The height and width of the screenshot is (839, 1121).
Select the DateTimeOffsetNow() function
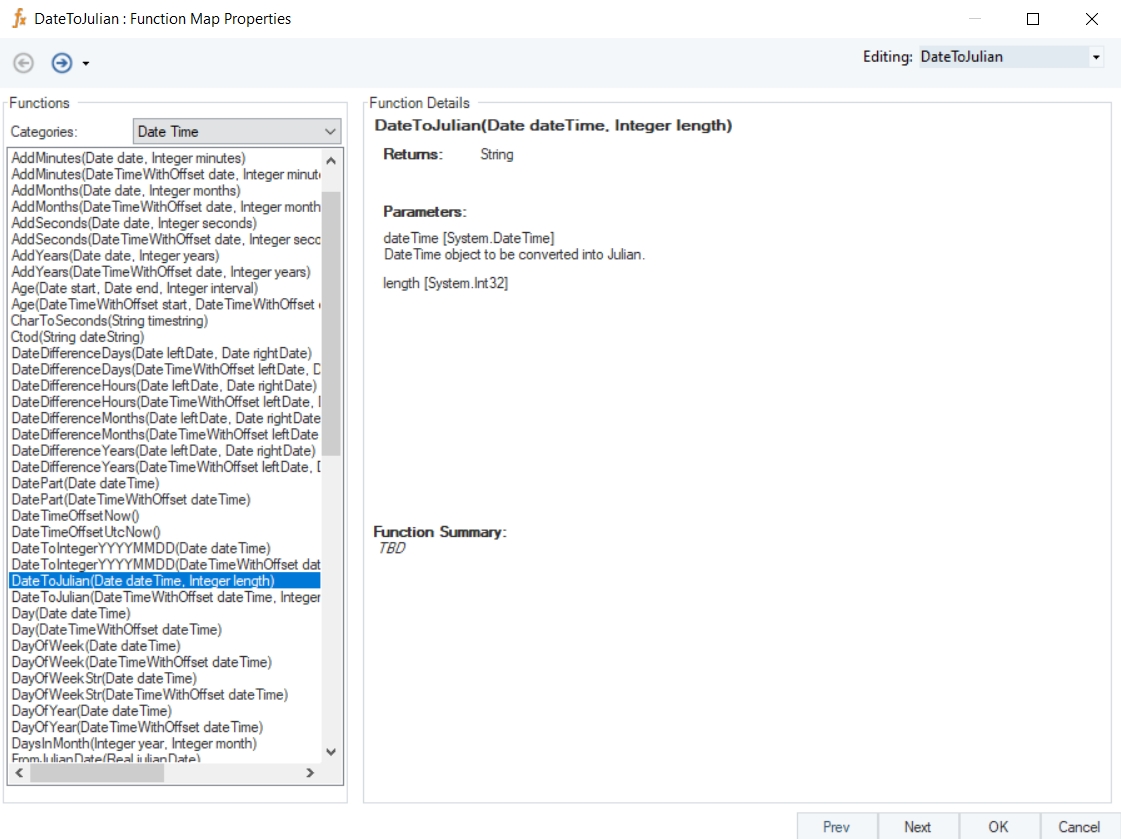point(75,516)
